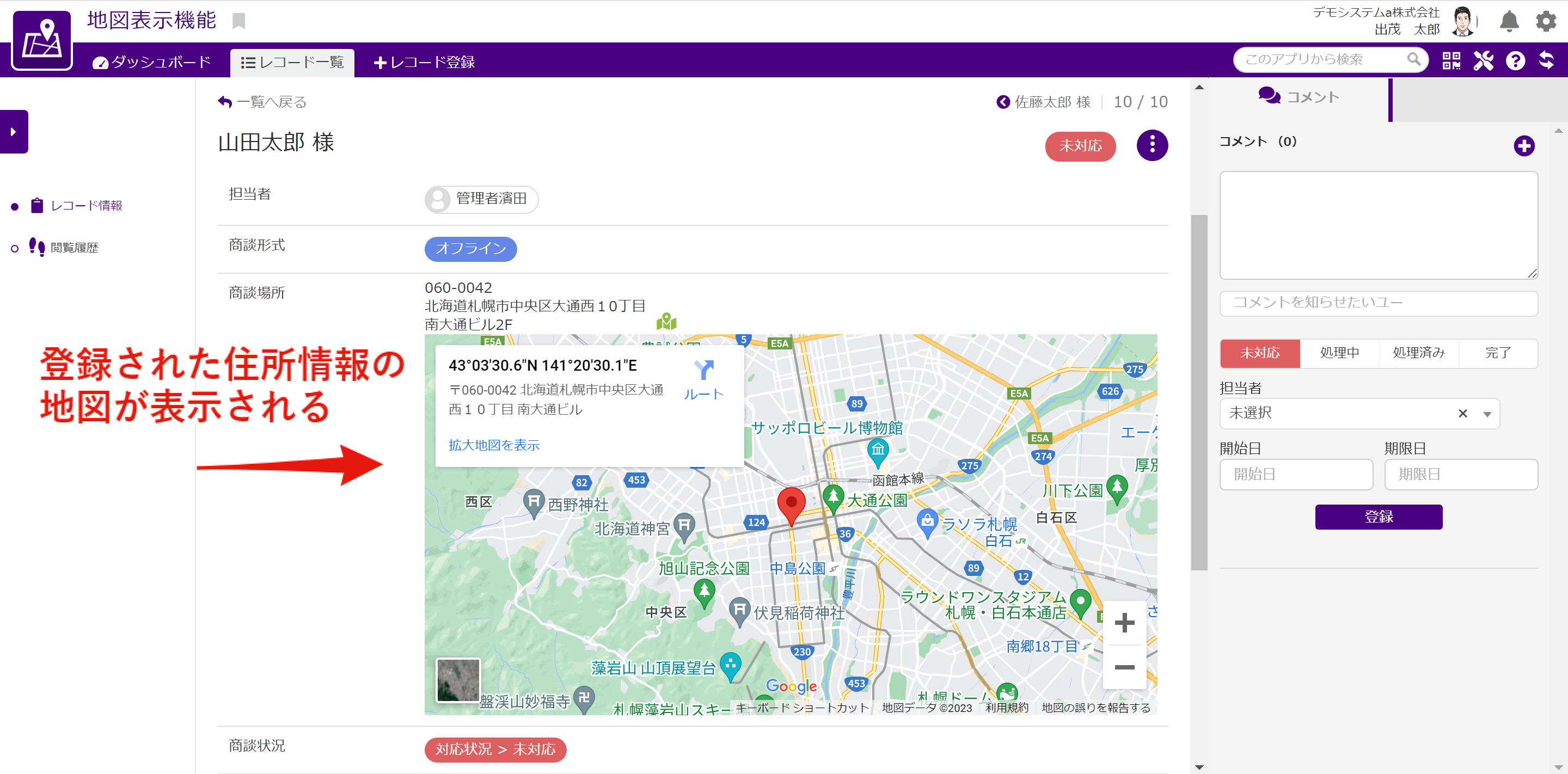The width and height of the screenshot is (1568, 774).
Task: Open the 未選択 assignee combo box
Action: [1359, 413]
